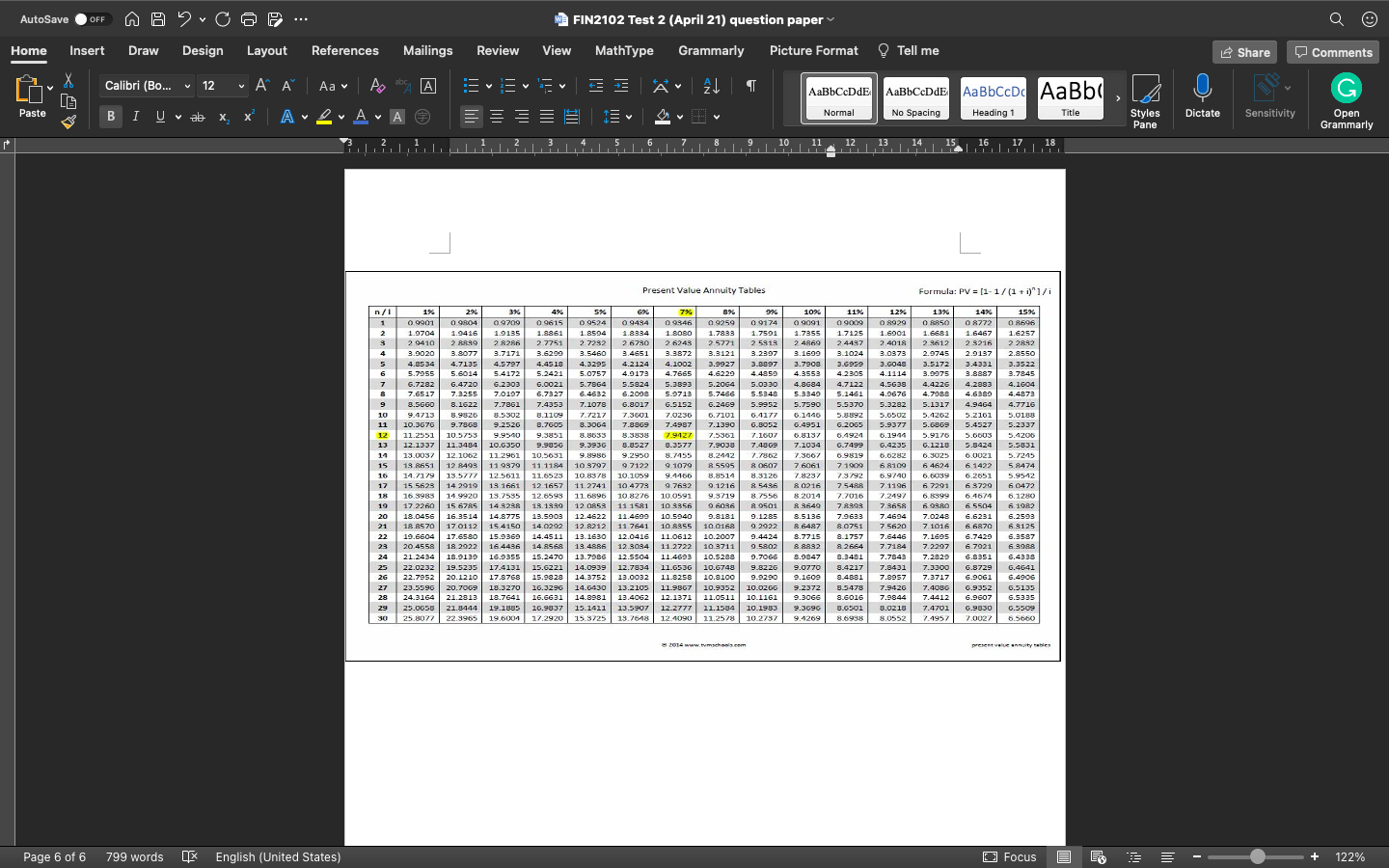Open the font name dropdown
The height and width of the screenshot is (868, 1389).
(187, 86)
